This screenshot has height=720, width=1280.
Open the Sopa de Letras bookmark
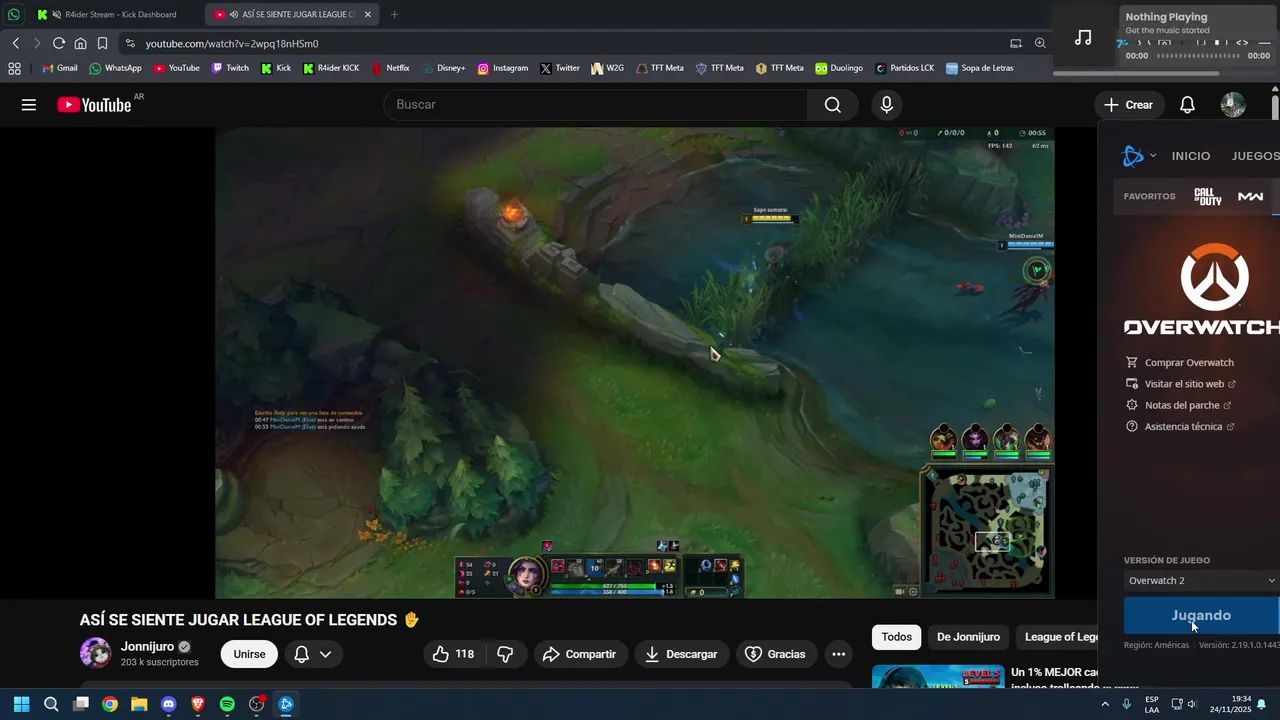pos(979,68)
